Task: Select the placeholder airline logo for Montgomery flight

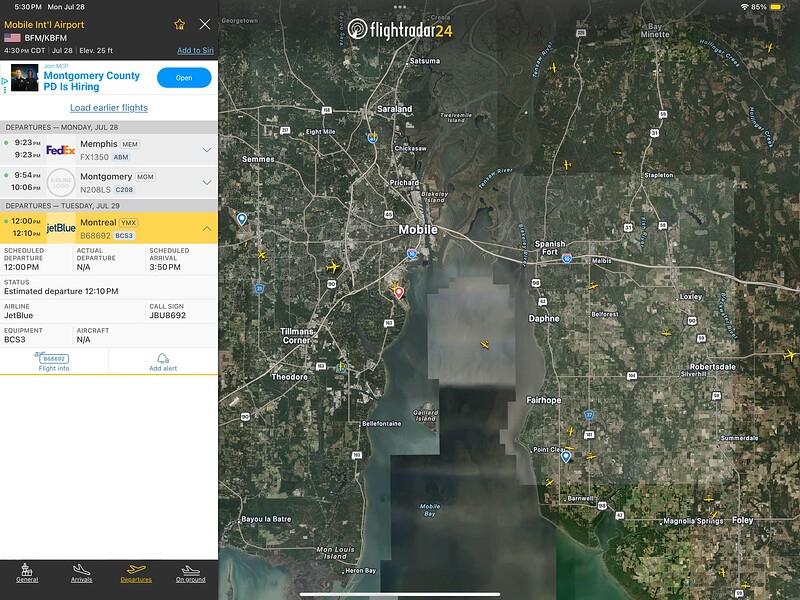Action: pyautogui.click(x=61, y=182)
